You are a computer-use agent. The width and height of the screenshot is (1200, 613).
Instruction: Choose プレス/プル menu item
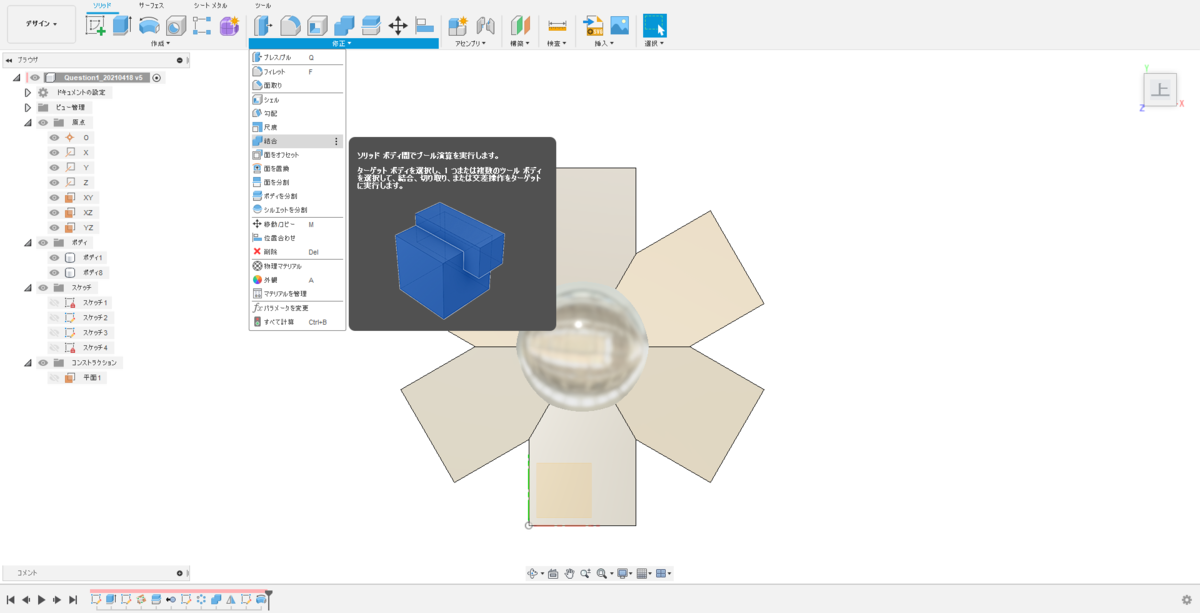pyautogui.click(x=298, y=58)
